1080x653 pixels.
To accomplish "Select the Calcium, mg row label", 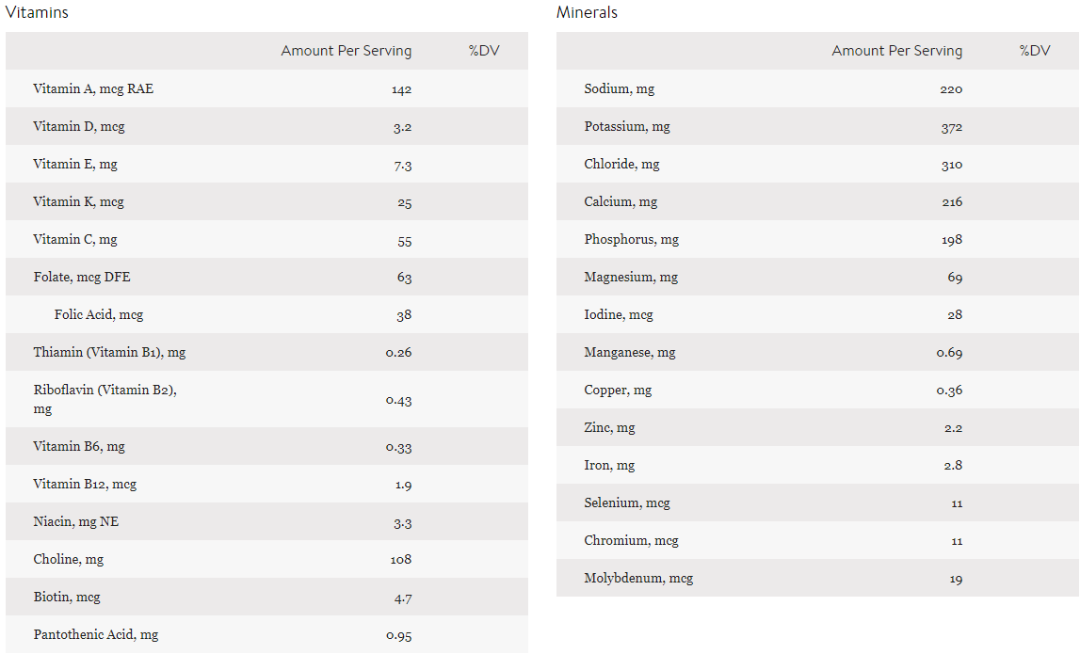I will click(621, 202).
